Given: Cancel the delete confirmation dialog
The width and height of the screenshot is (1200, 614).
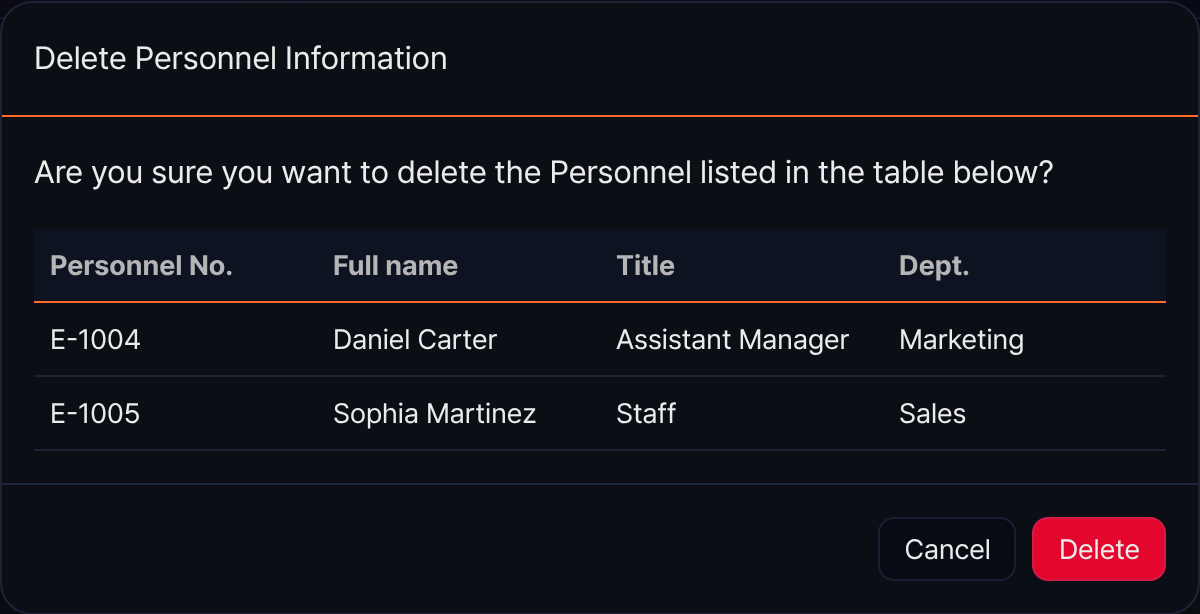Looking at the screenshot, I should pos(947,549).
